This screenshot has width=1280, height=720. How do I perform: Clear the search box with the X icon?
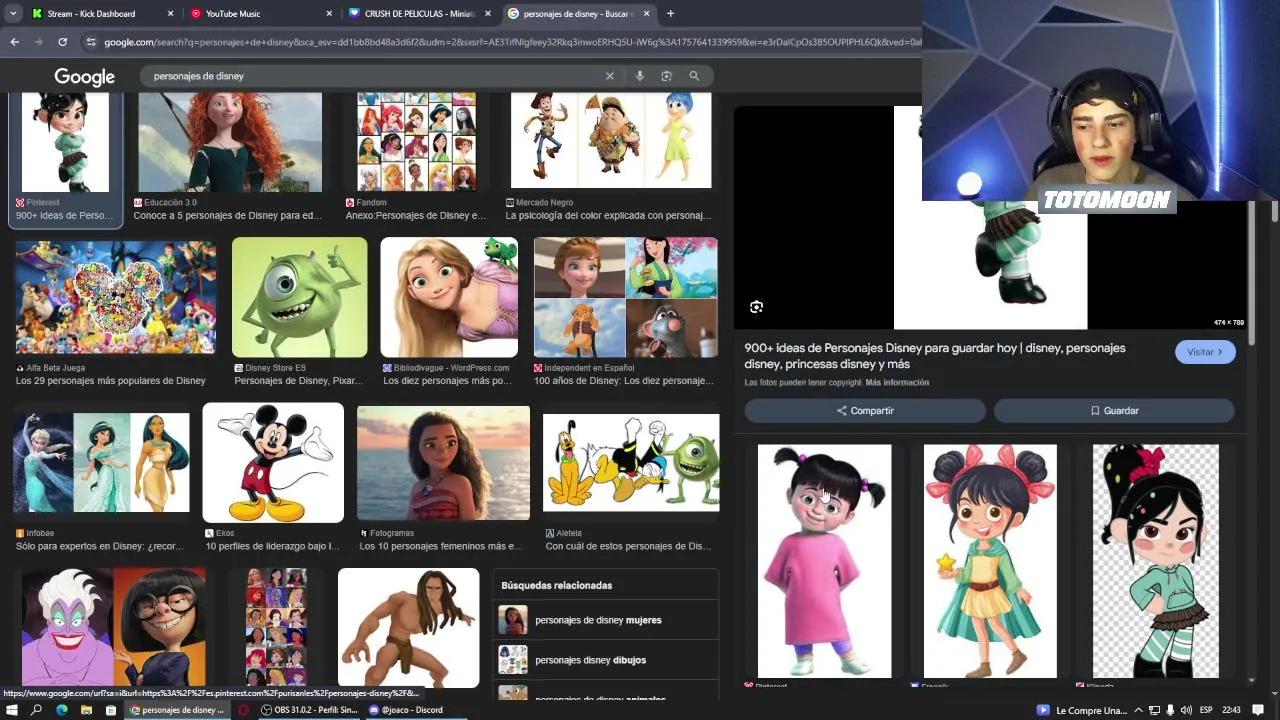pyautogui.click(x=609, y=76)
